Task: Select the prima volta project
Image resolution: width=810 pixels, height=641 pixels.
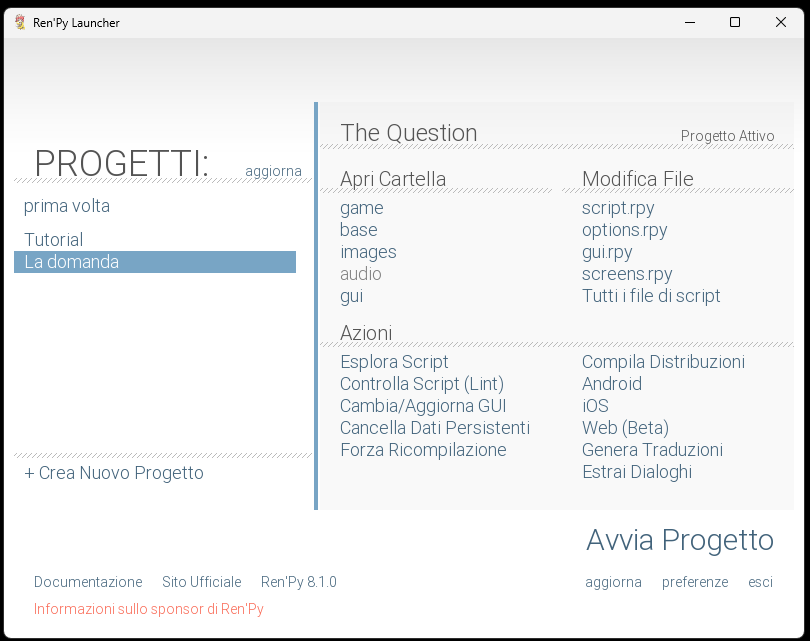Action: tap(66, 206)
